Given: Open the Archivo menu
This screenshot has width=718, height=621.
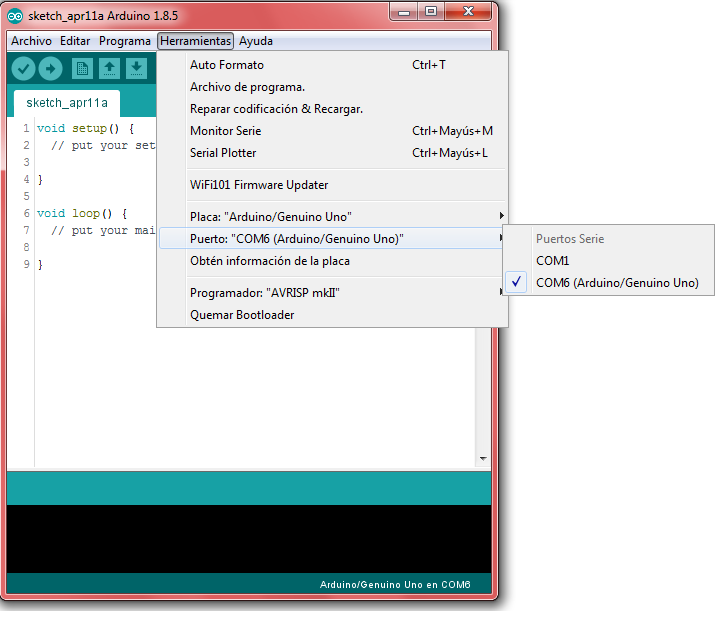Looking at the screenshot, I should 31,41.
